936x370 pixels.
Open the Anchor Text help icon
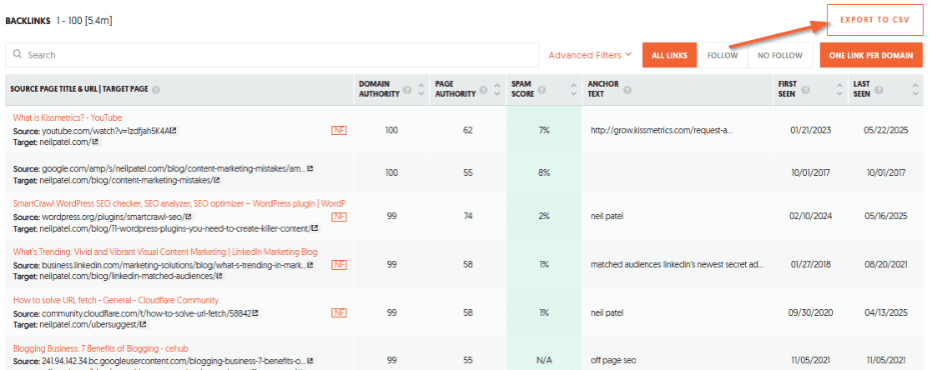point(628,91)
